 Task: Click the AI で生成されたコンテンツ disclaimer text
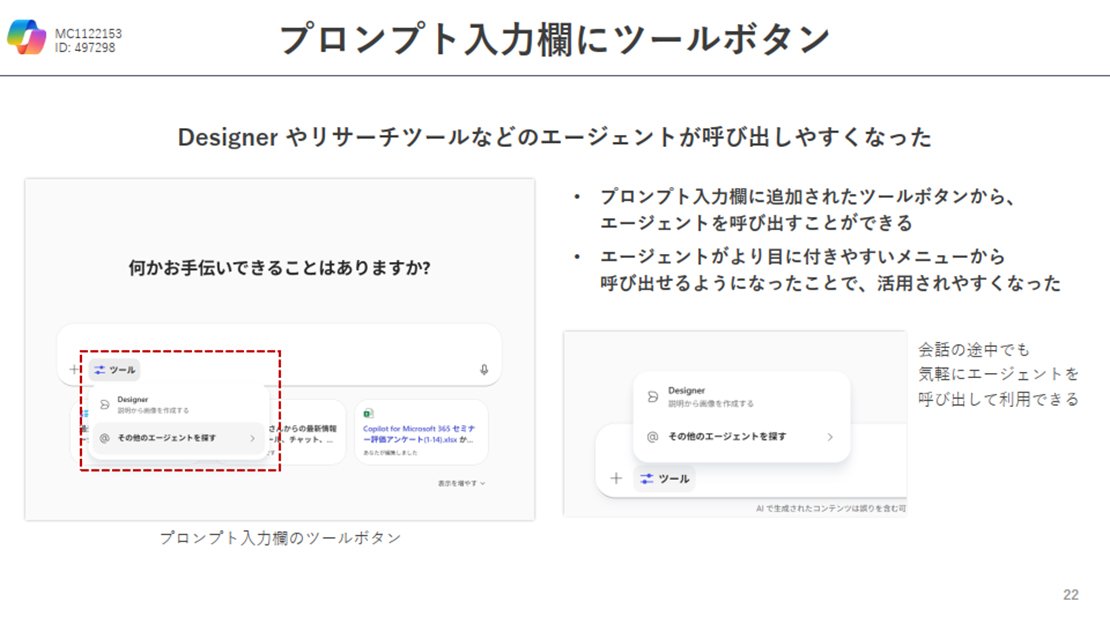[x=831, y=509]
